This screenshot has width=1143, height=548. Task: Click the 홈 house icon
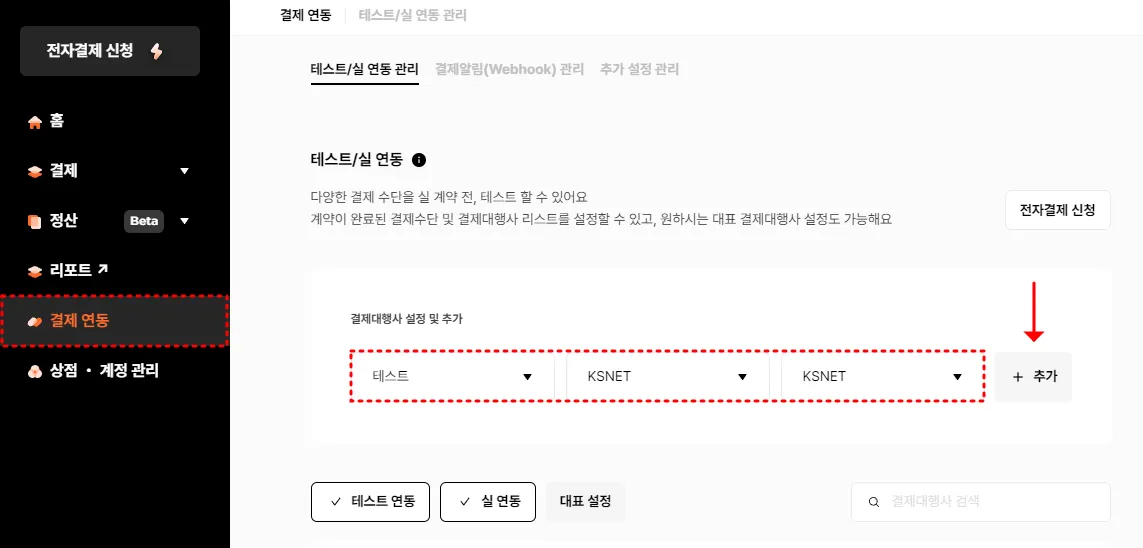tap(35, 122)
